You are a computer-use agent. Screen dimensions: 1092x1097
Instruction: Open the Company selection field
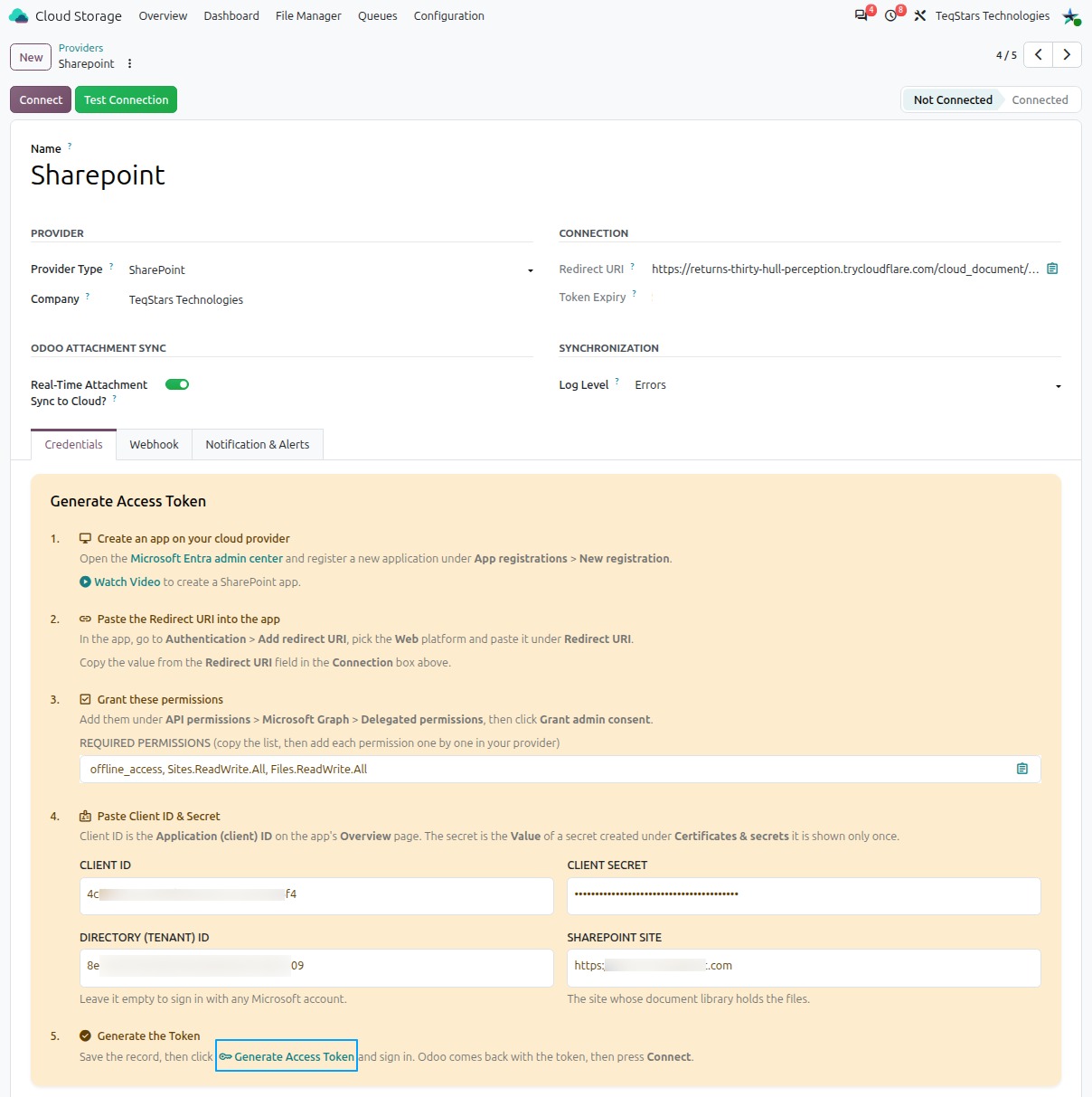(x=330, y=299)
